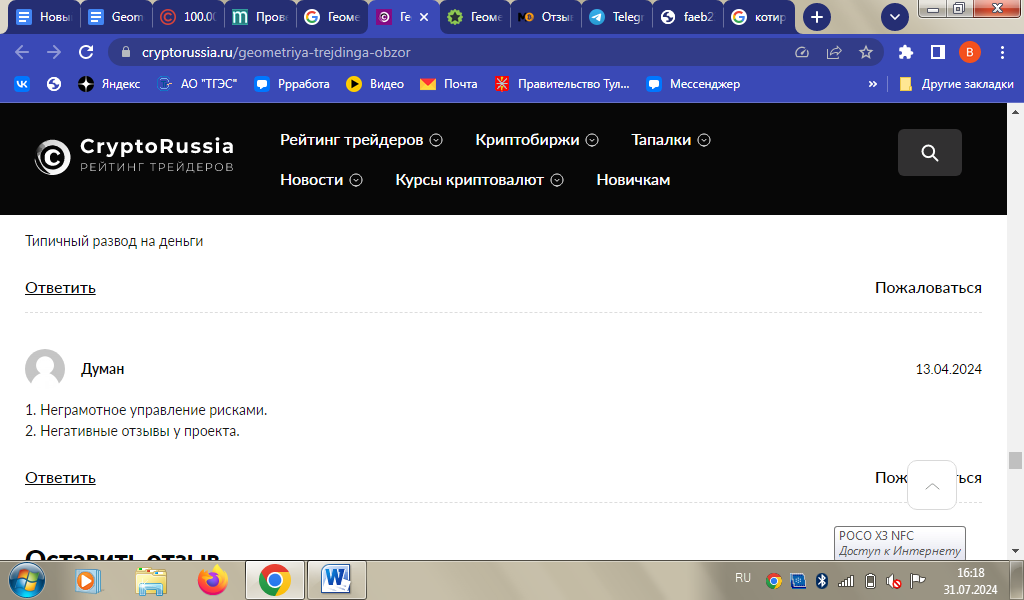1024x600 pixels.
Task: Click the date 13.04.2024 on comment
Action: [948, 369]
